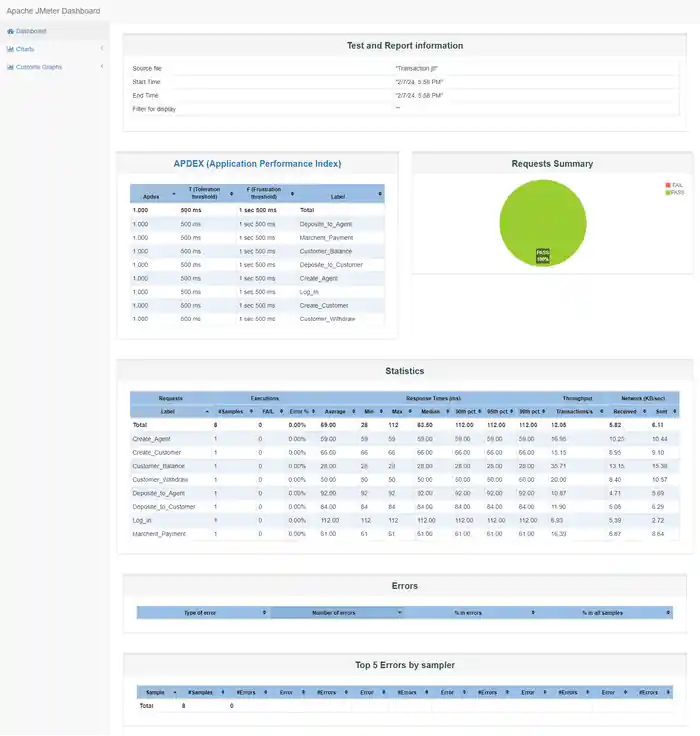The width and height of the screenshot is (700, 736).
Task: Sort Top 5 Errors by #Samples column
Action: tap(204, 692)
